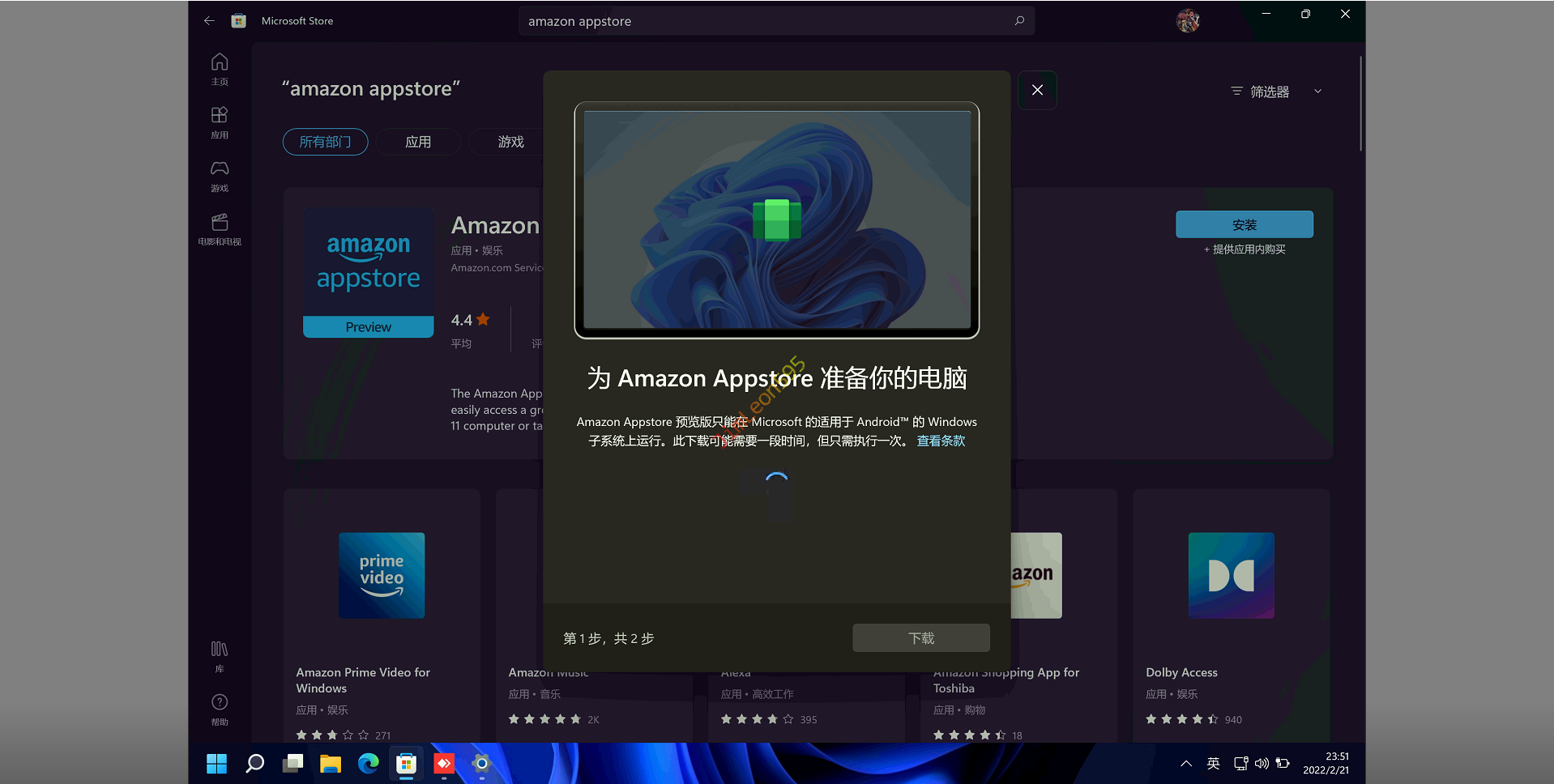
Task: Click the amazon appstore search field
Action: click(762, 21)
